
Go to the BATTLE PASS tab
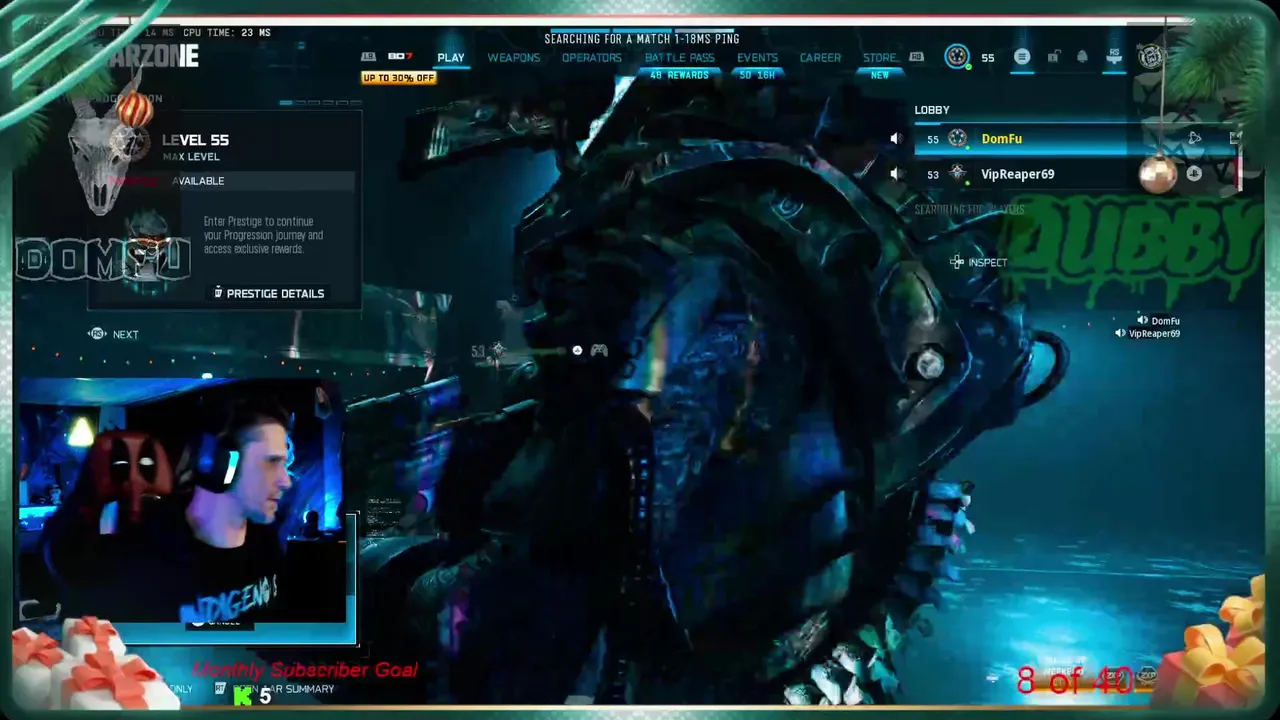[x=679, y=58]
